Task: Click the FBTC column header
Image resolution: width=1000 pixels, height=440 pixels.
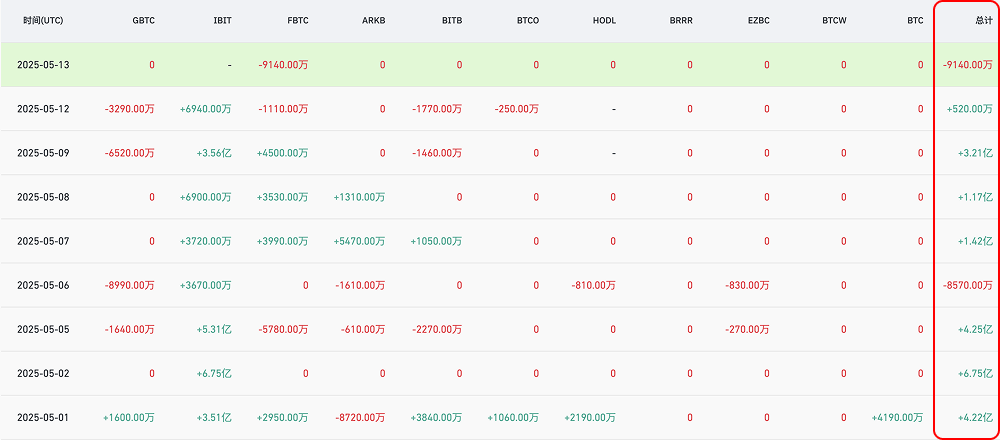Action: tap(298, 20)
